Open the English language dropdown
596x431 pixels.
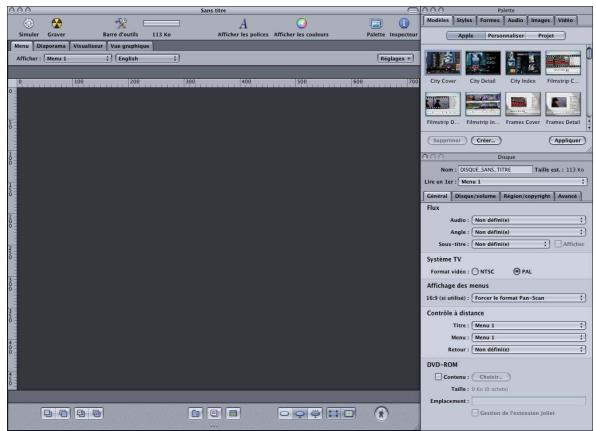point(147,59)
